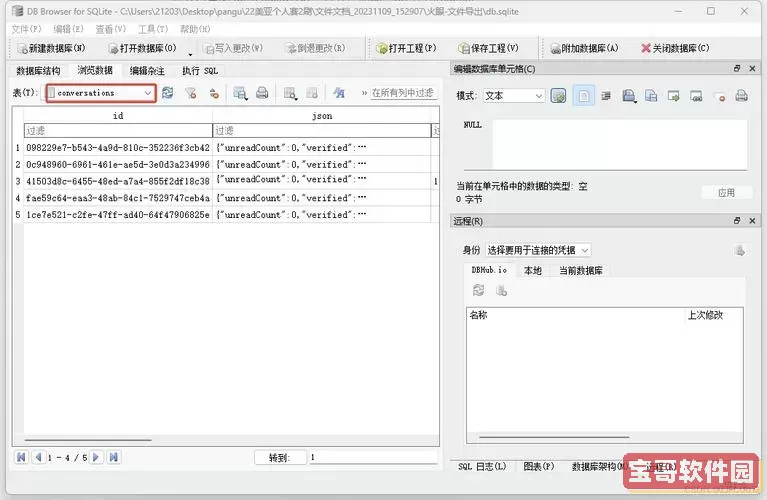Open the 编辑(E) menu
The width and height of the screenshot is (767, 500).
pyautogui.click(x=68, y=29)
